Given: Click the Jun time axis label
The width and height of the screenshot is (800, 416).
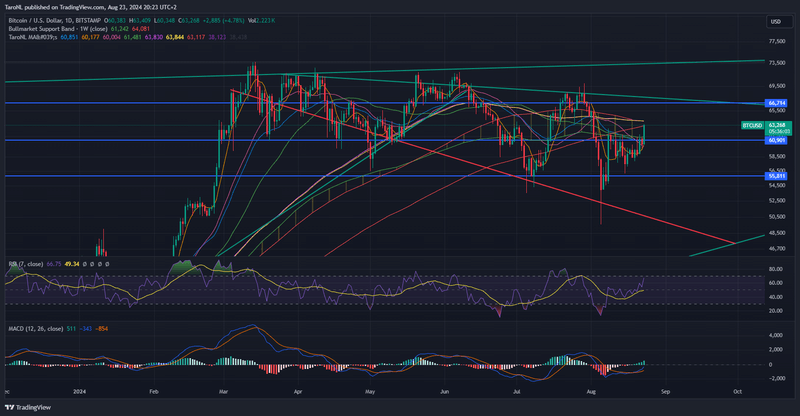Looking at the screenshot, I should coord(444,392).
